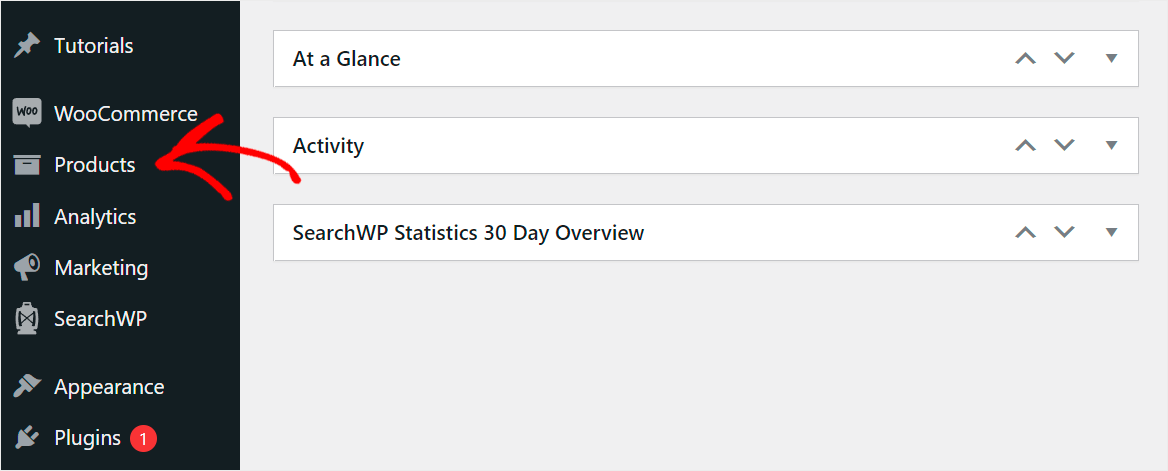This screenshot has height=471, width=1168.
Task: Click the Products archive box icon
Action: (x=27, y=165)
